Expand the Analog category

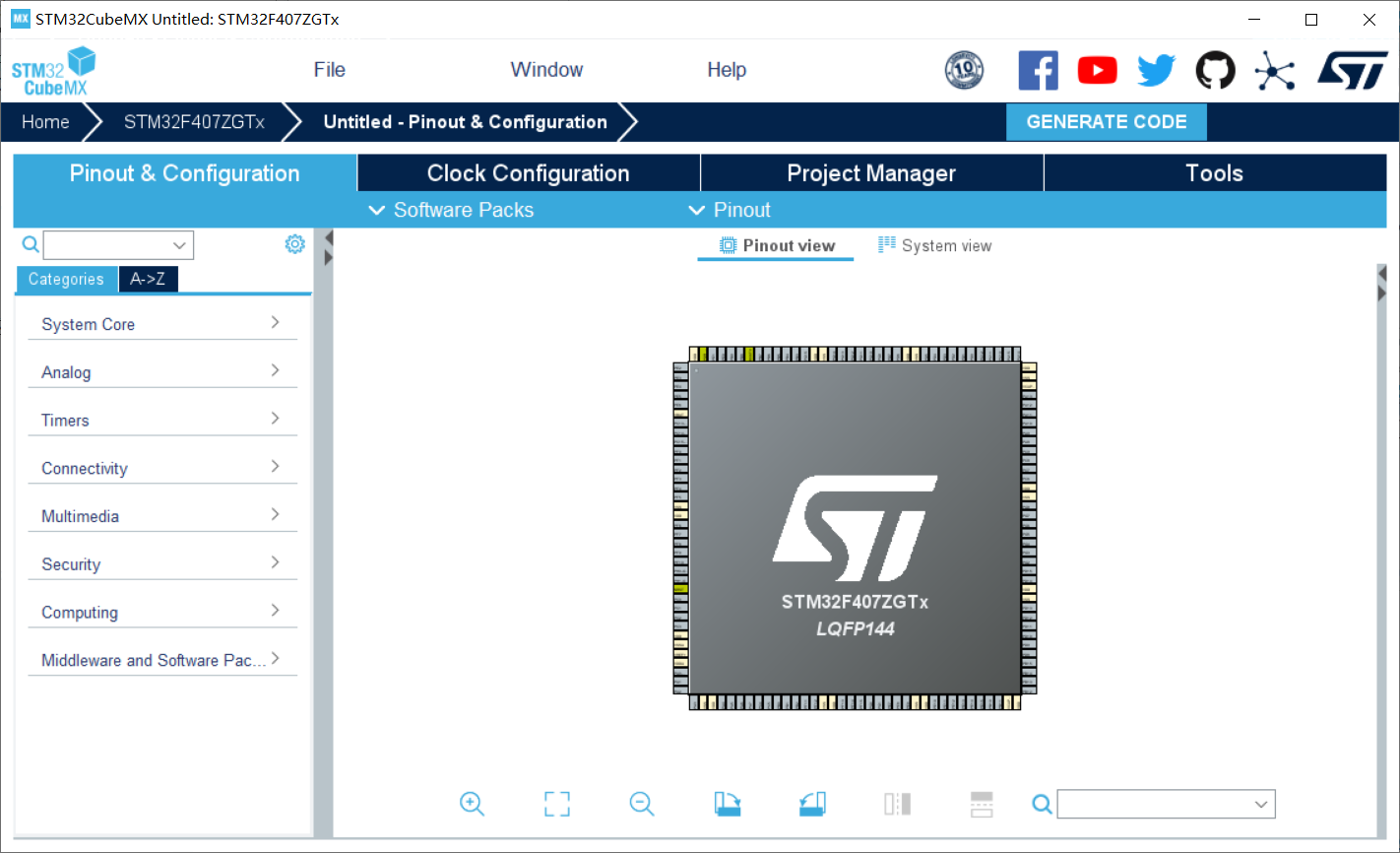point(162,372)
